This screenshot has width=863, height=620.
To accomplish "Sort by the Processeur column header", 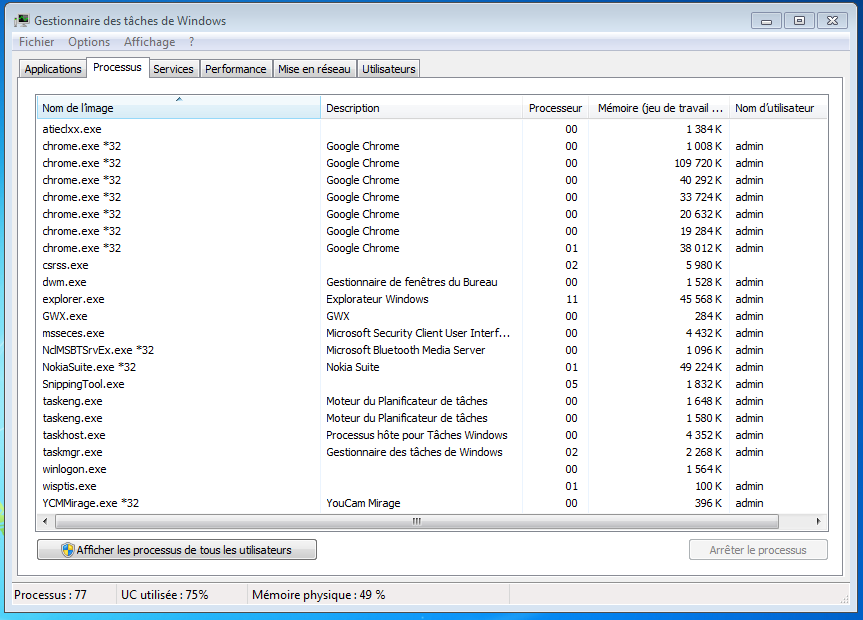I will 555,107.
